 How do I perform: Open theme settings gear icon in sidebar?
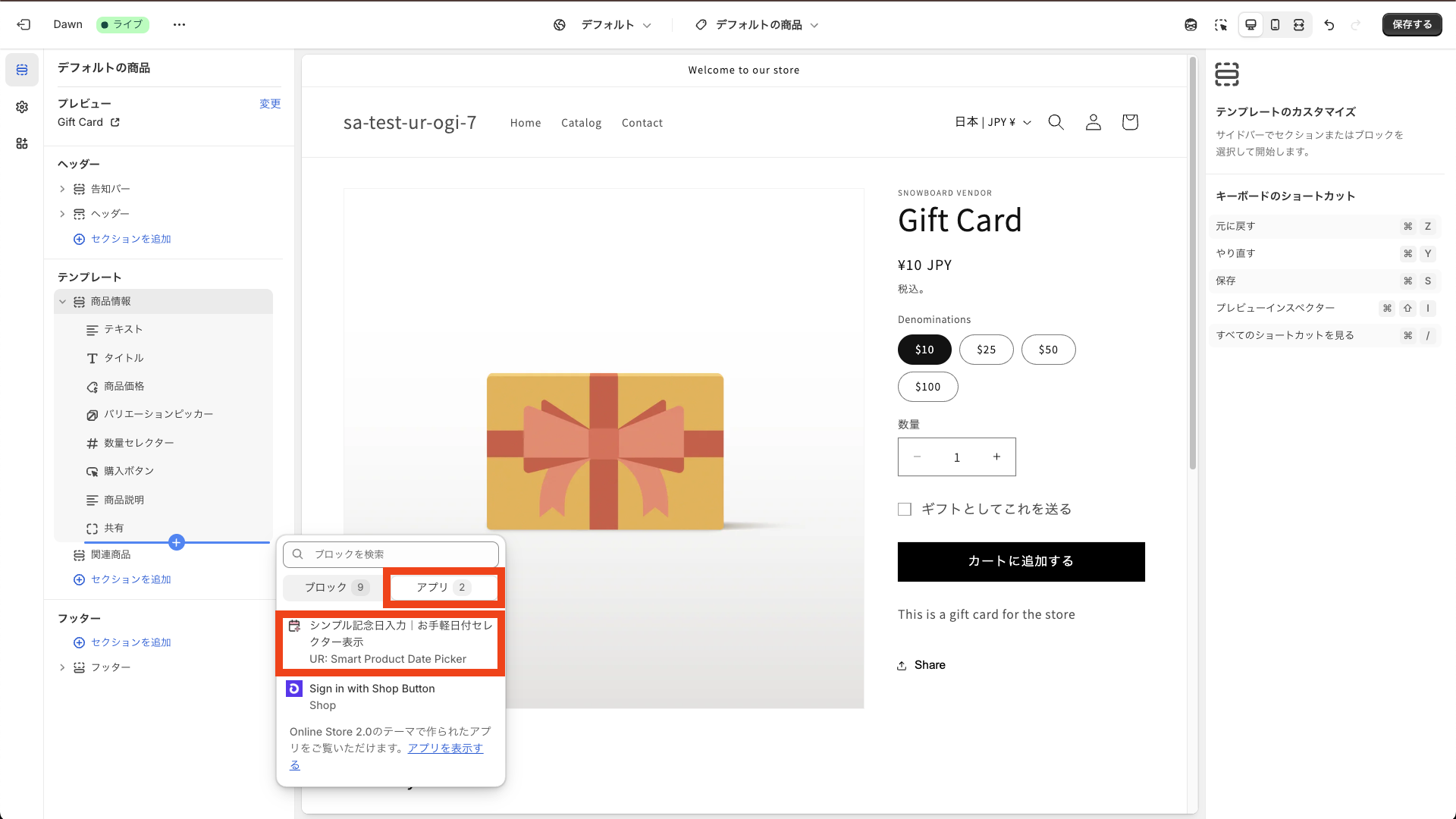[x=22, y=107]
